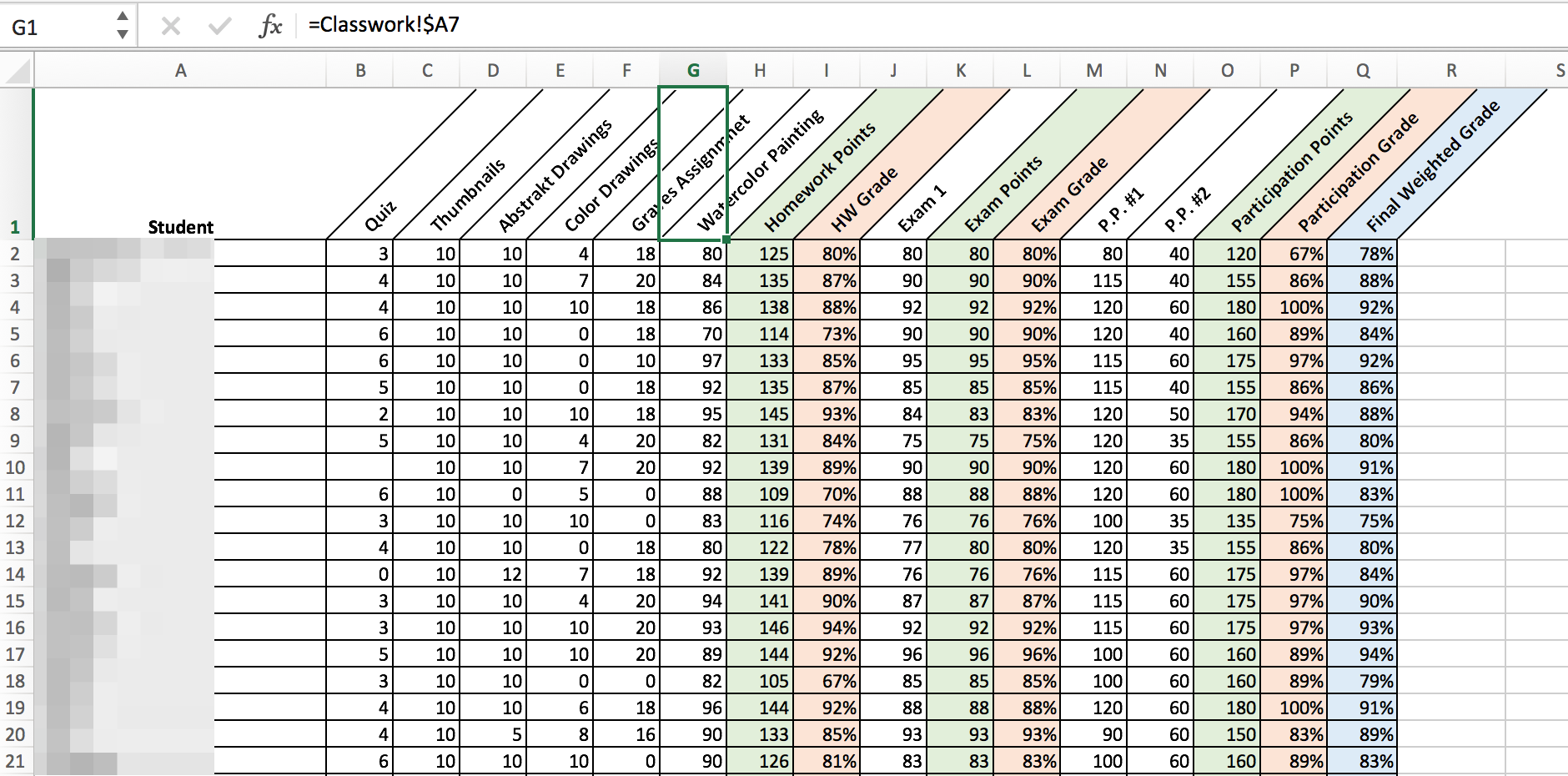Open the insert function fx button

[x=270, y=27]
